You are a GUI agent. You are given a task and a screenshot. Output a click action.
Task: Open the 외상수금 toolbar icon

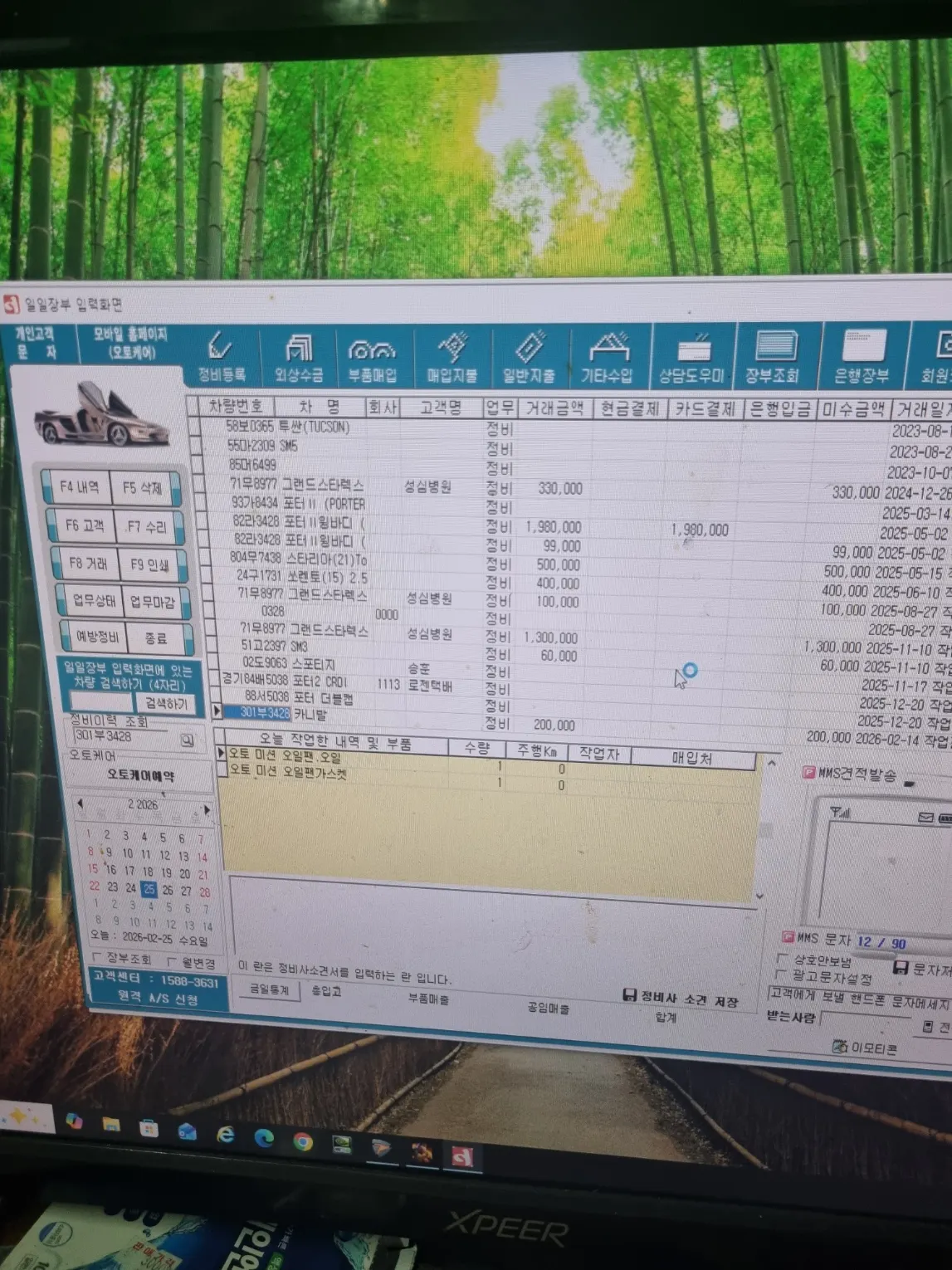[x=299, y=359]
